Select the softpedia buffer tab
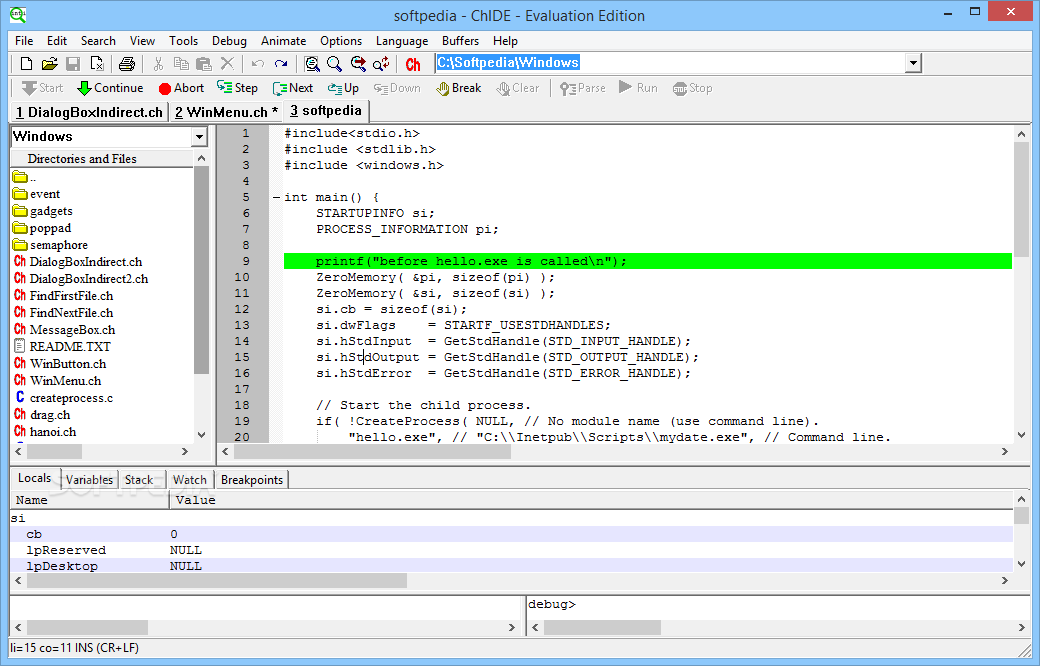1040x666 pixels. pos(326,111)
